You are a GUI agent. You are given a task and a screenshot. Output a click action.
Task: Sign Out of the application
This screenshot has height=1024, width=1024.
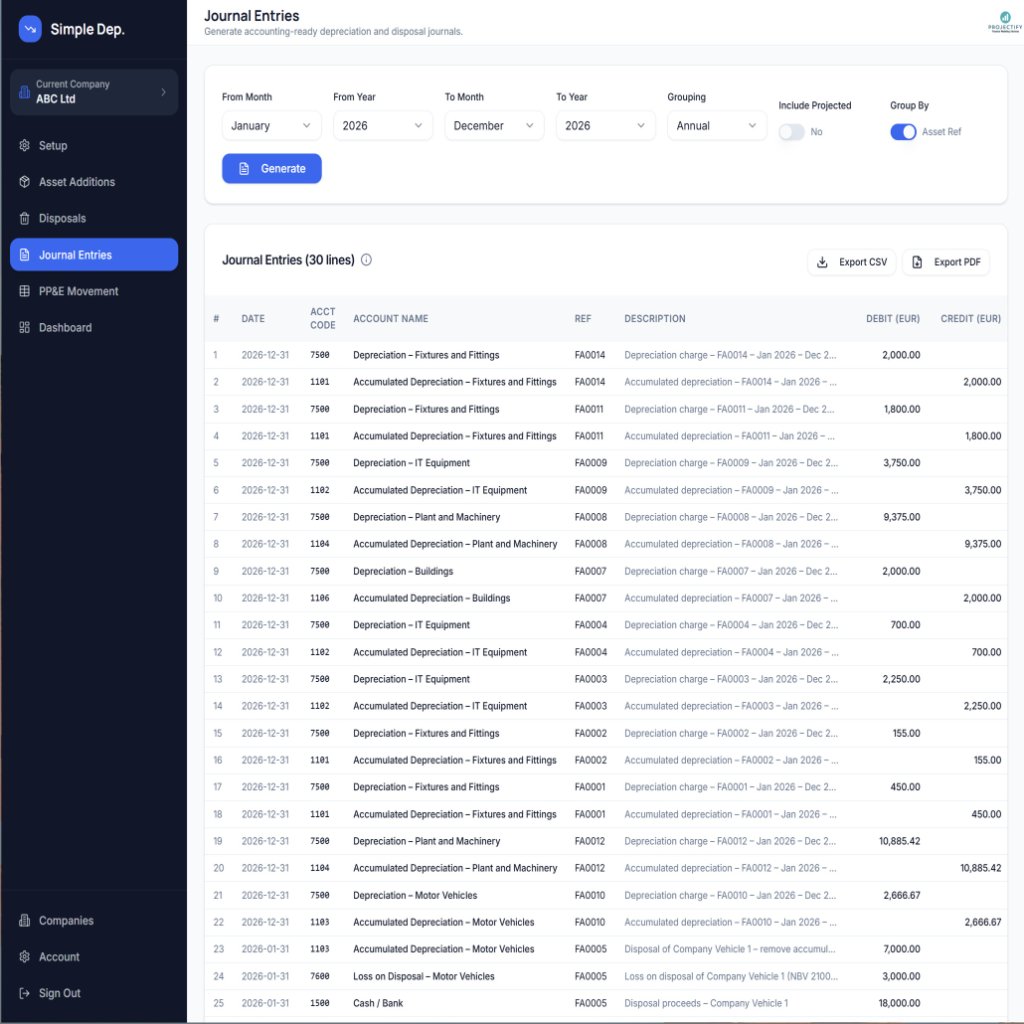coord(94,993)
